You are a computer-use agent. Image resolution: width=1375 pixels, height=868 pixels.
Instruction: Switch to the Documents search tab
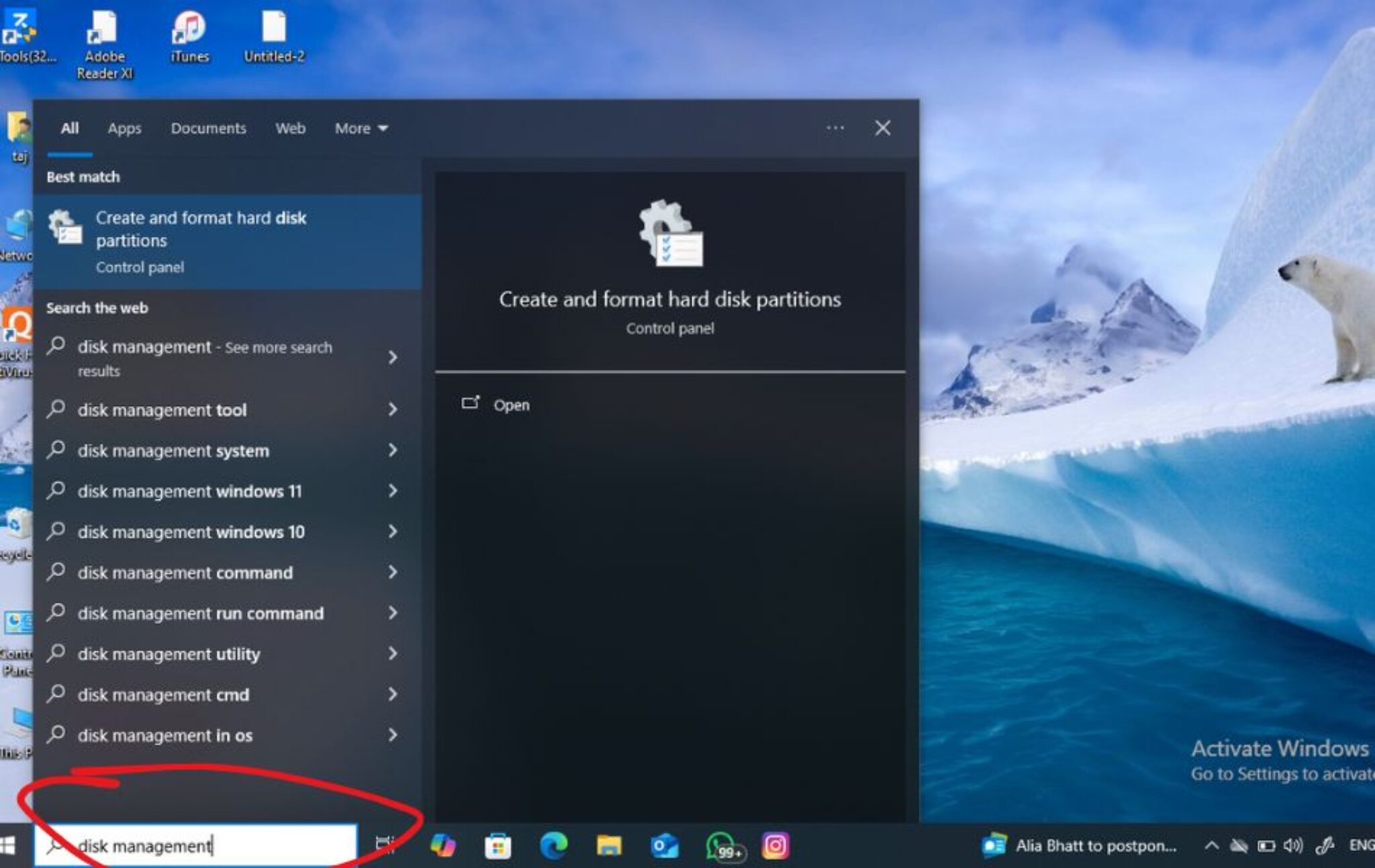209,128
